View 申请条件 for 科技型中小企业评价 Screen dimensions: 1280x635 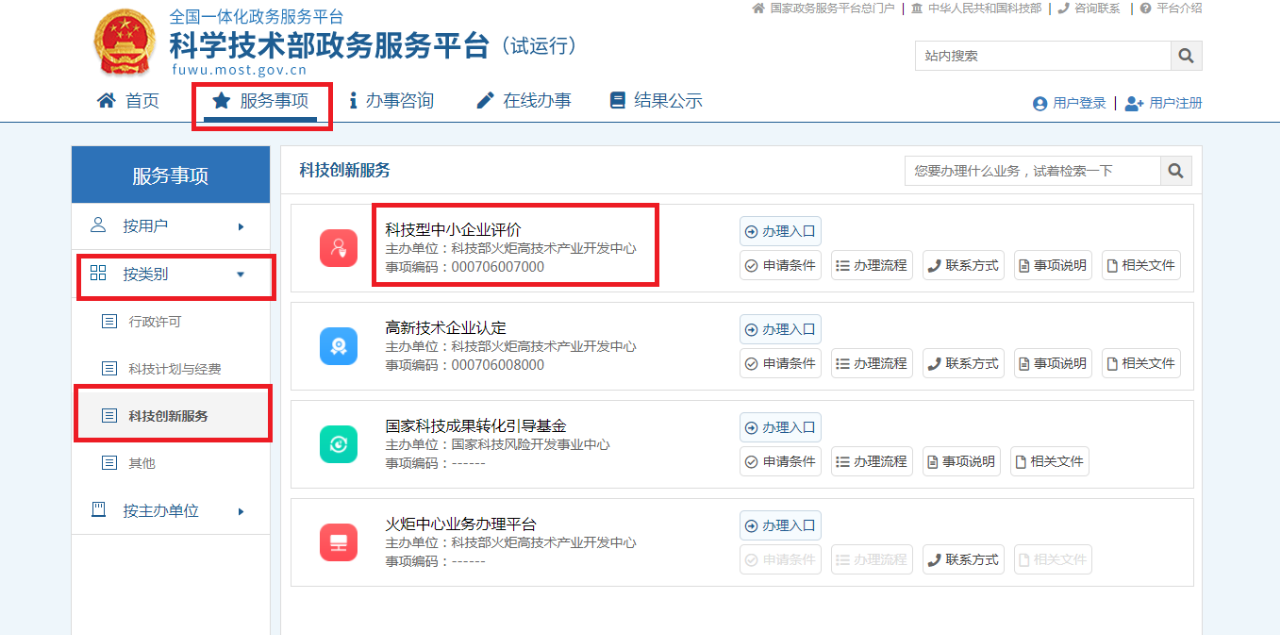[x=780, y=265]
